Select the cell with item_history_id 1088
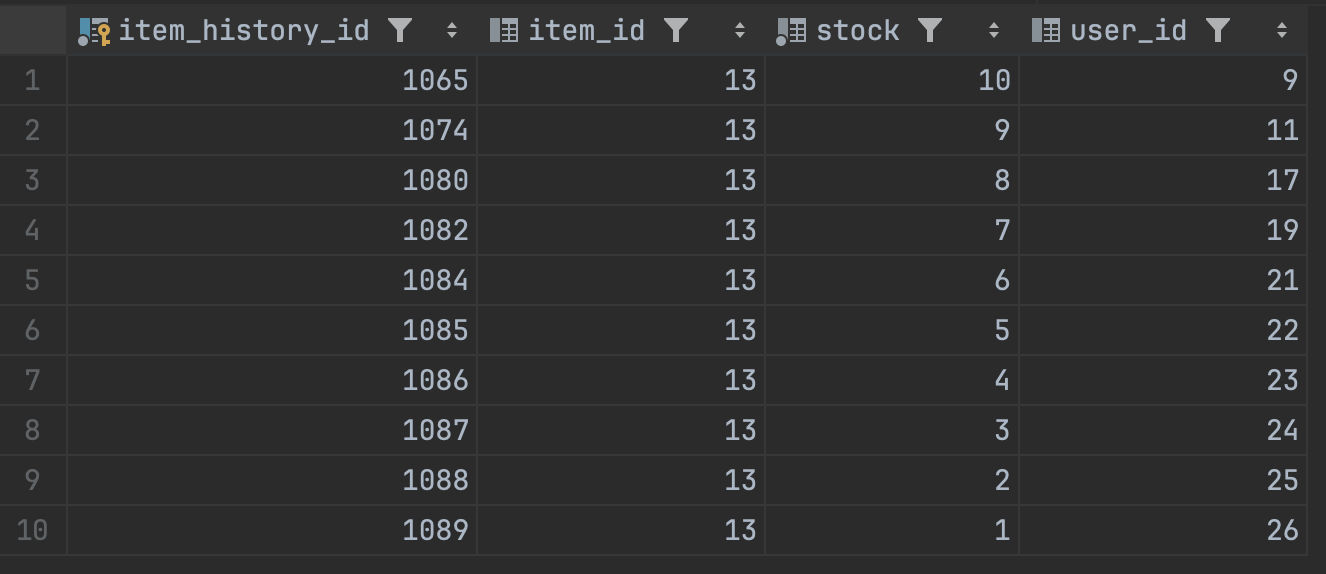Image resolution: width=1326 pixels, height=574 pixels. click(272, 480)
